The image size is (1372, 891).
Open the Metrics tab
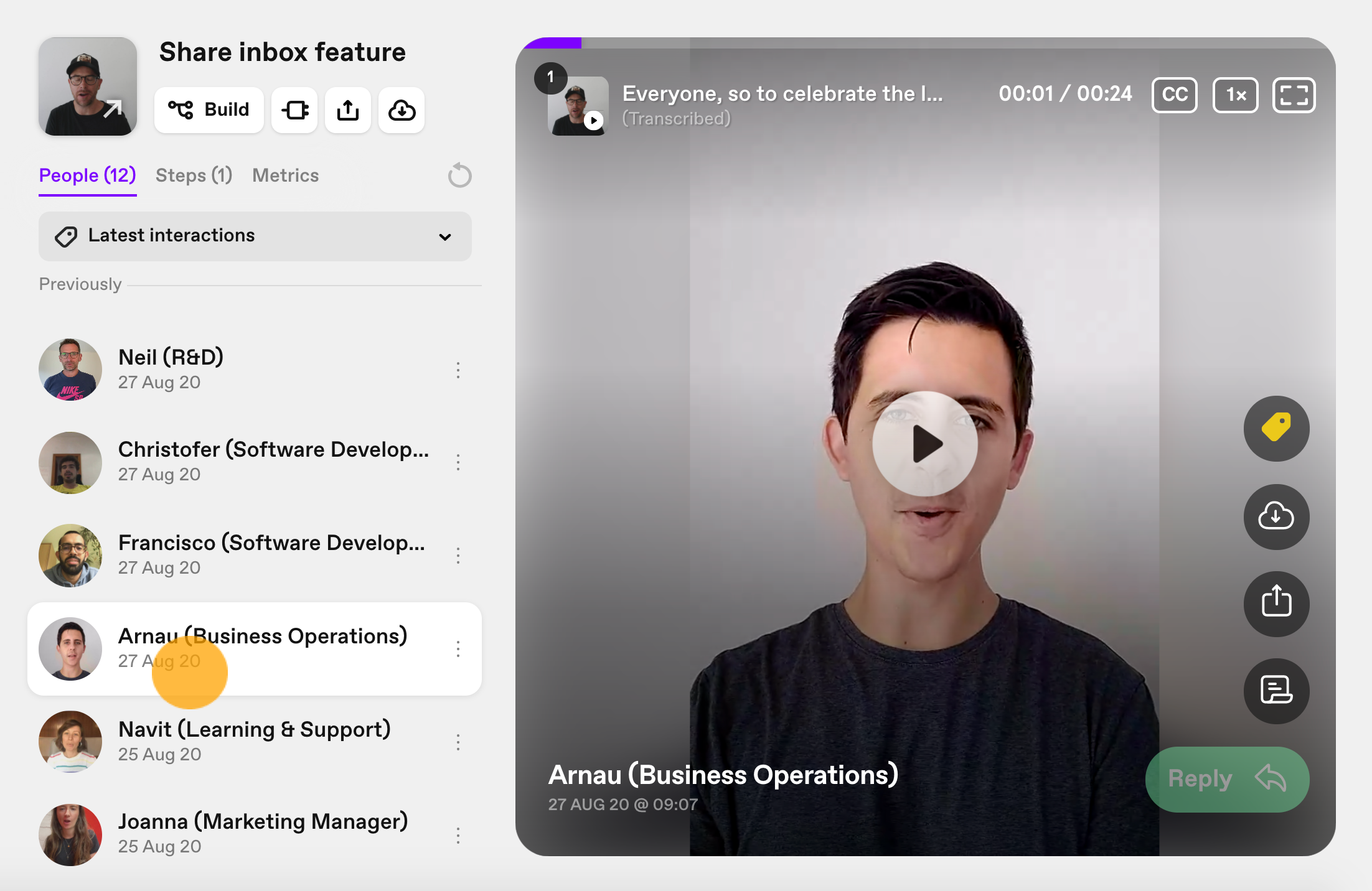pyautogui.click(x=285, y=175)
